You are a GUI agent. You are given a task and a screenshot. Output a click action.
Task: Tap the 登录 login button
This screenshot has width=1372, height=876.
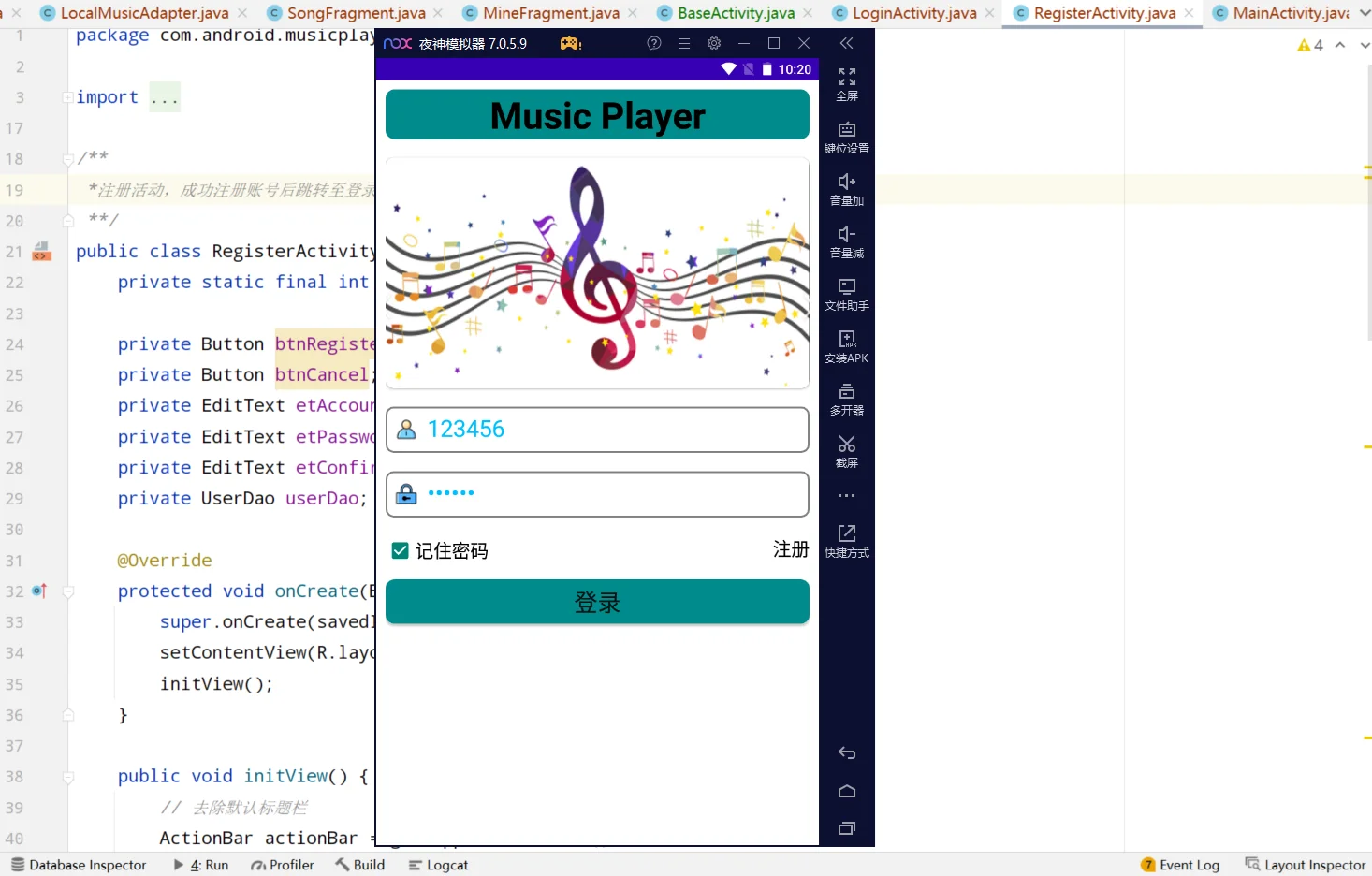coord(597,602)
